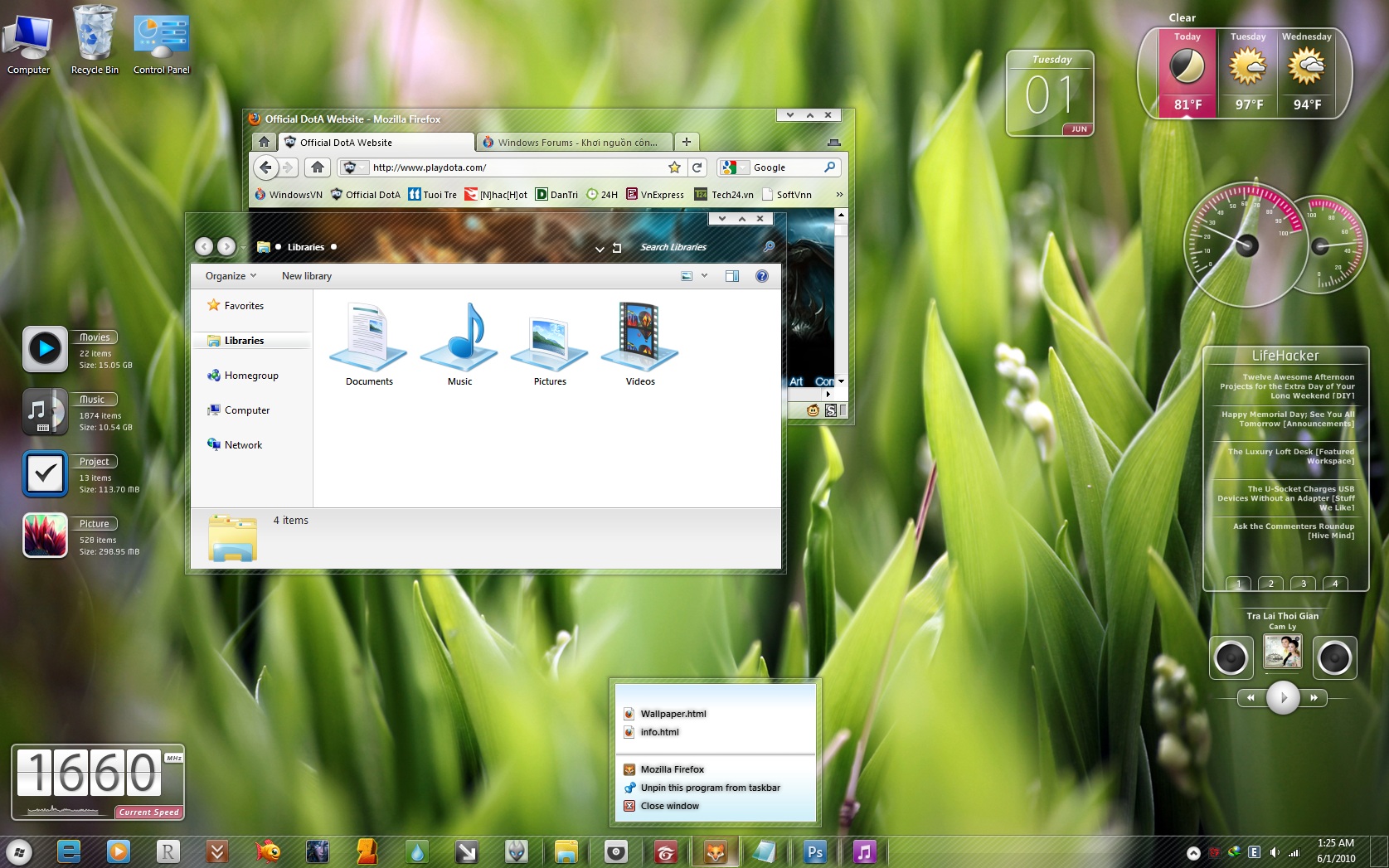Switch to the Windows Forums tab
Image resolution: width=1389 pixels, height=868 pixels.
pyautogui.click(x=574, y=142)
